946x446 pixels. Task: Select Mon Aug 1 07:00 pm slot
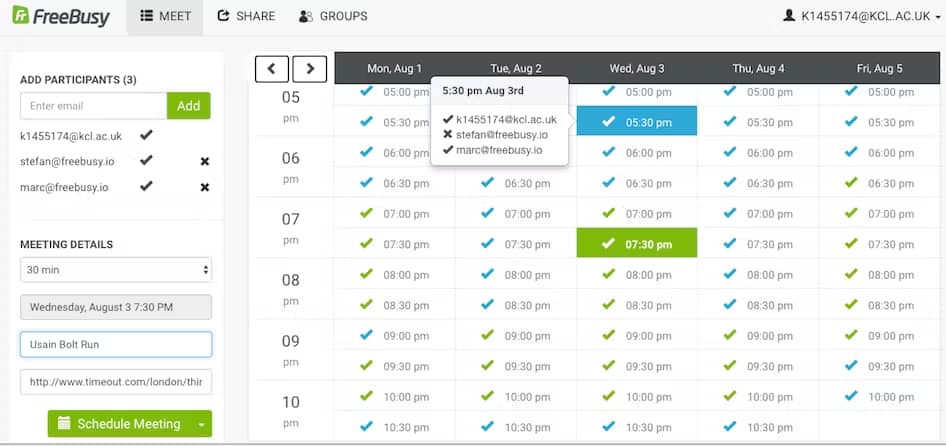point(394,214)
